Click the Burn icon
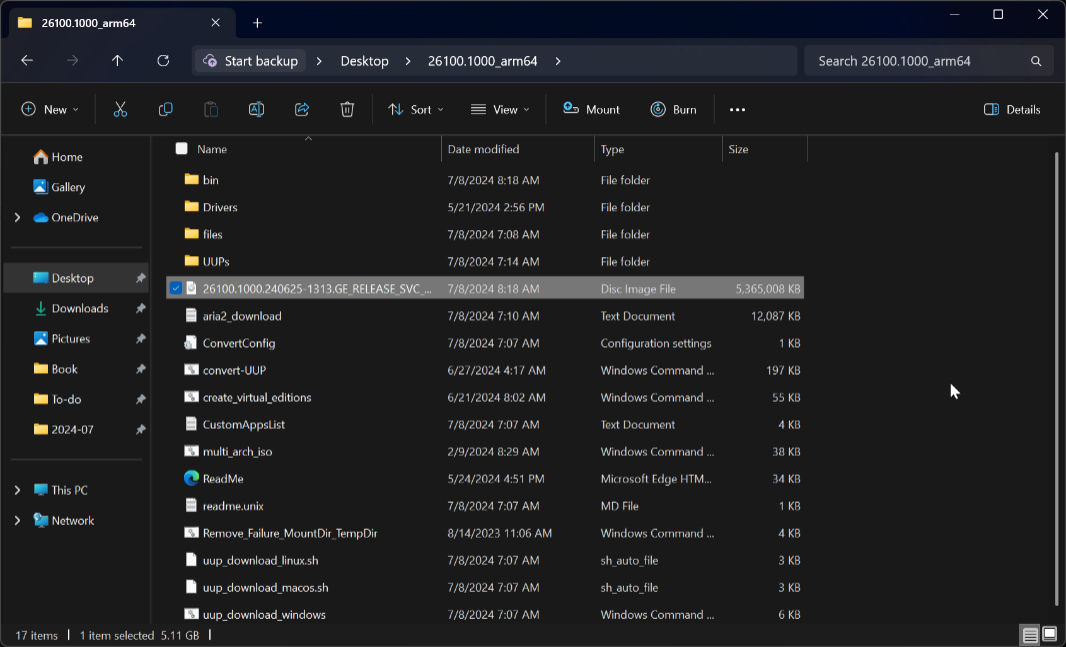Screen dimensions: 1066x647 tap(673, 109)
